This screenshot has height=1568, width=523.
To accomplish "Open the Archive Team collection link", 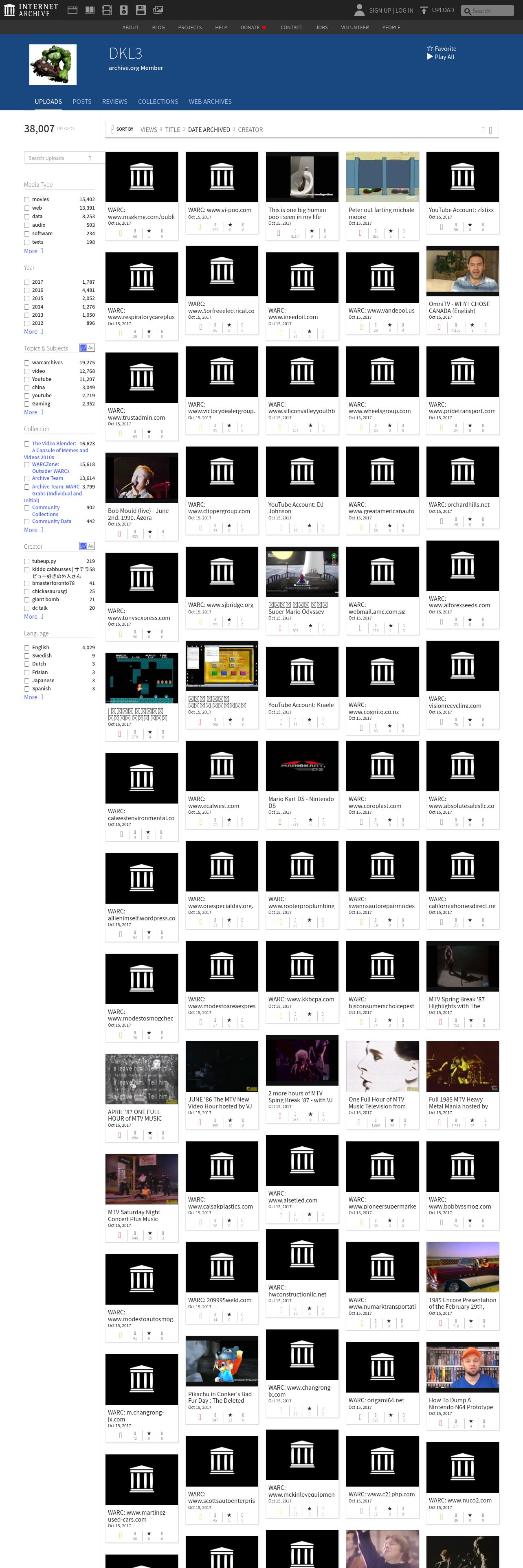I will (x=48, y=478).
